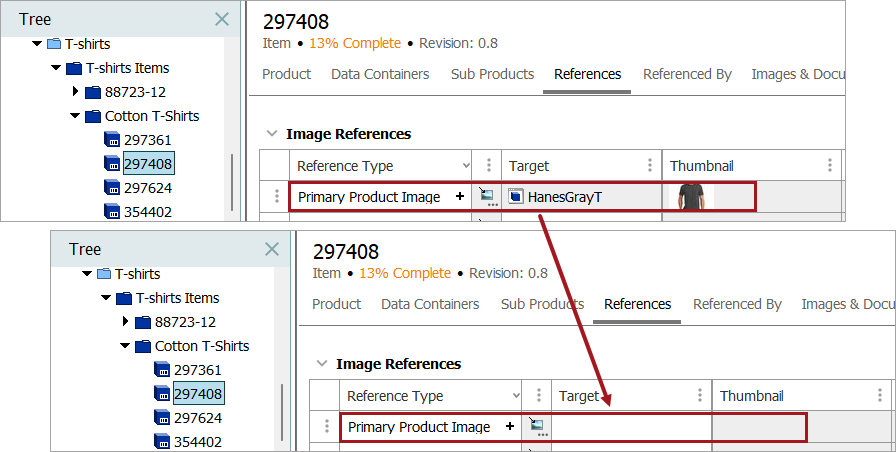Click the 297361 item icon in upper tree
The height and width of the screenshot is (452, 896).
tap(111, 140)
